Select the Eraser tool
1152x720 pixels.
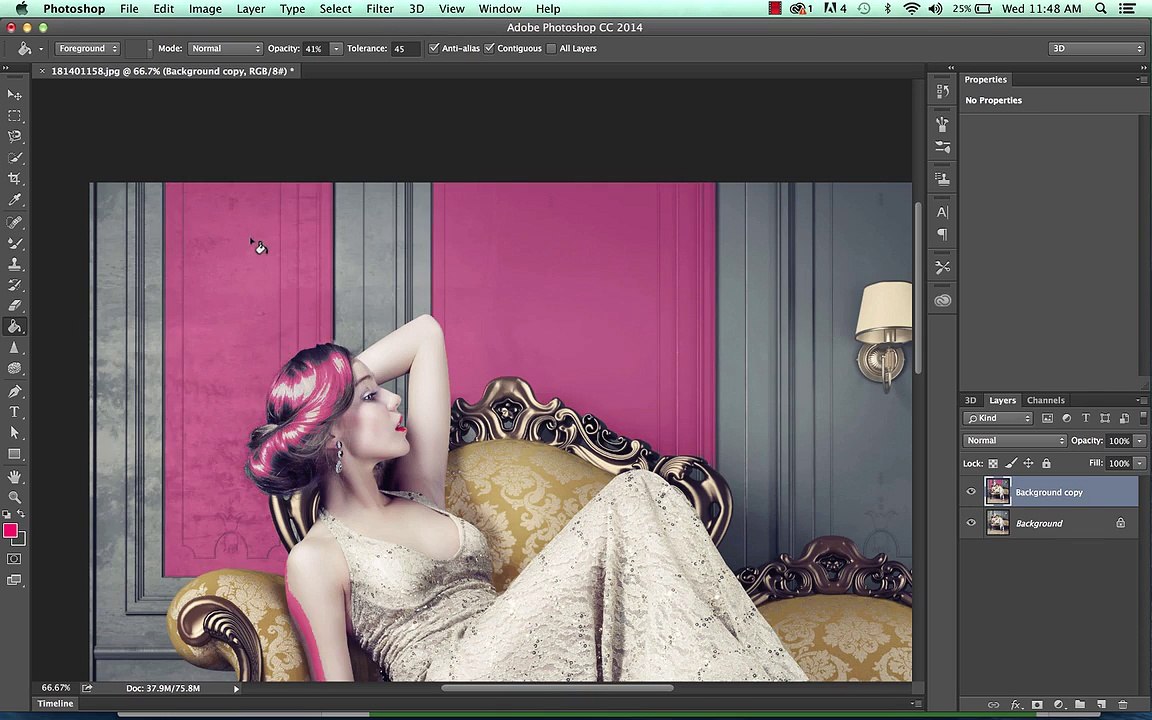(x=14, y=306)
